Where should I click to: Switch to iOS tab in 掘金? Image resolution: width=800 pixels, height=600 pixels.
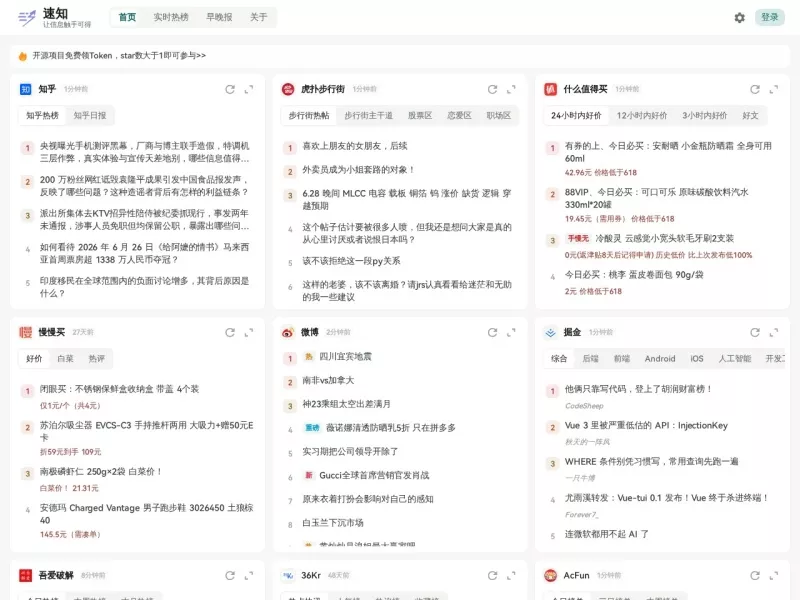pyautogui.click(x=696, y=359)
